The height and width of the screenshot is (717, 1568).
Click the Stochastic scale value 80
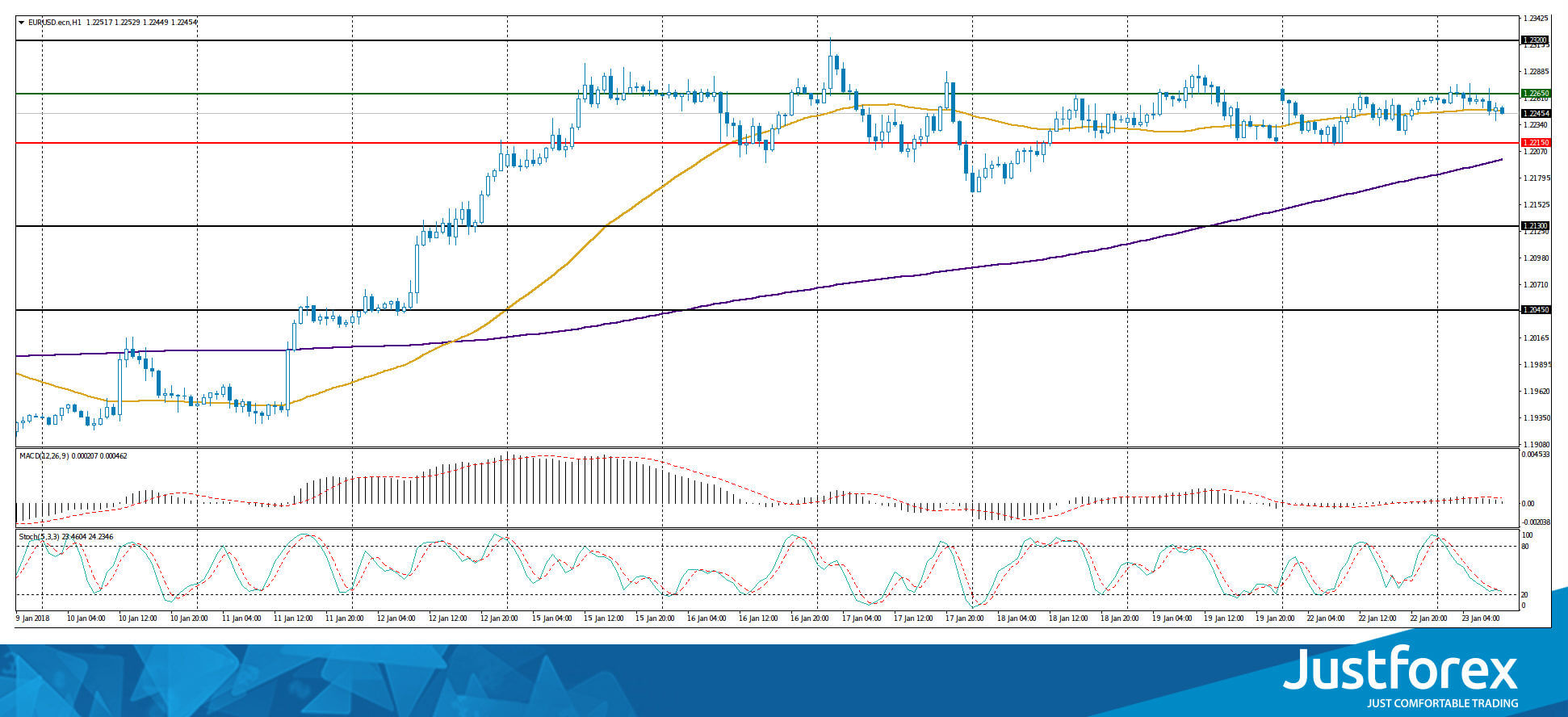1525,547
